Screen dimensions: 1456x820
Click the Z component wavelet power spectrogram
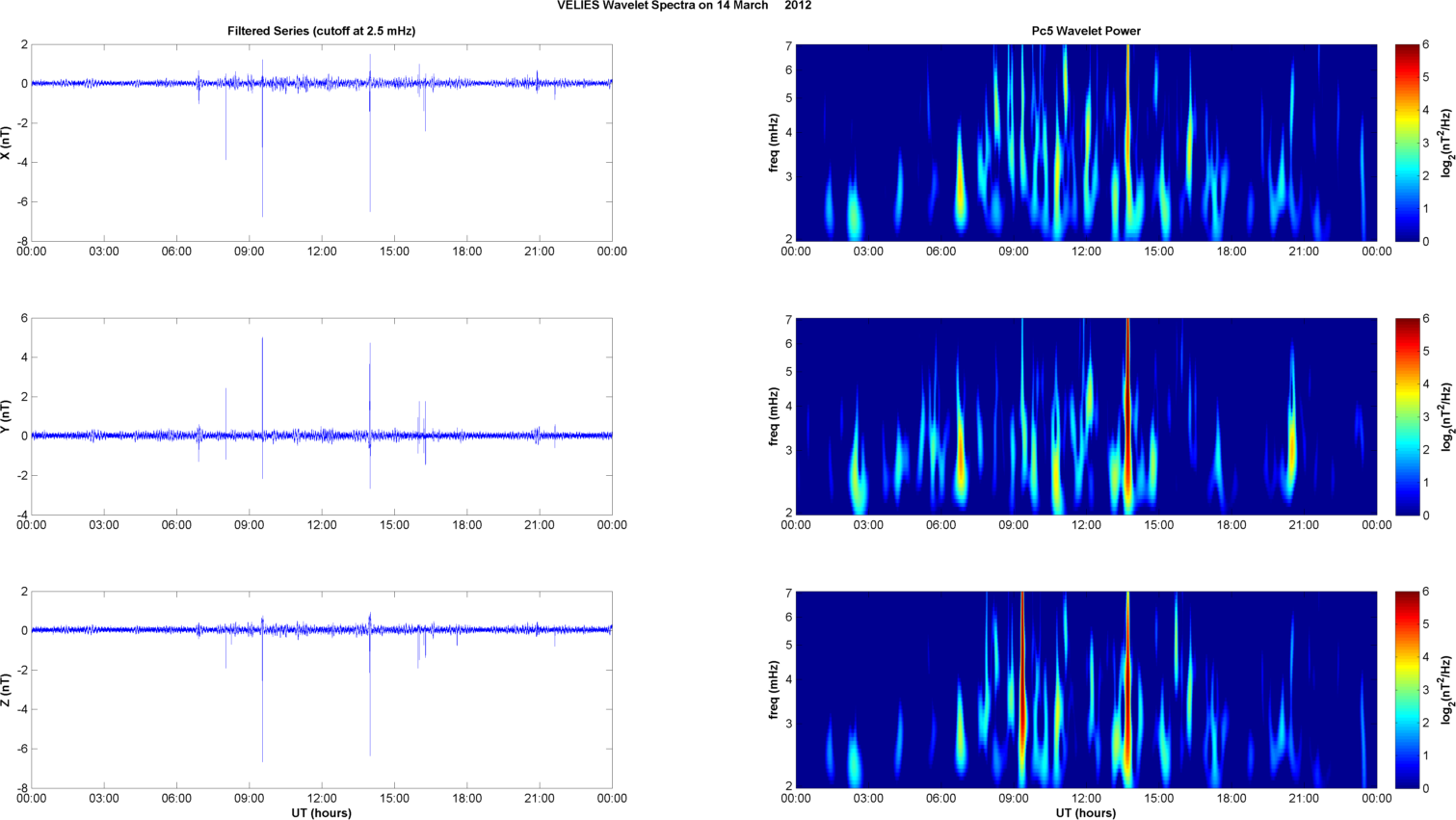point(1086,690)
